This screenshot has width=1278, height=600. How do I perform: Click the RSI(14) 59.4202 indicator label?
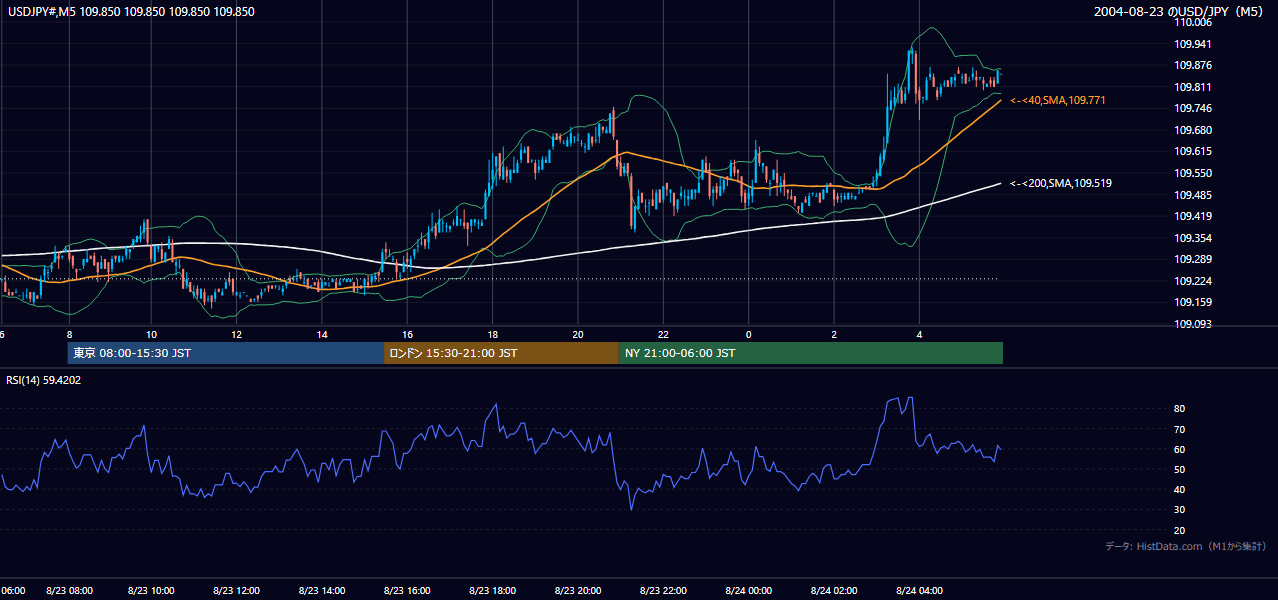(x=44, y=380)
